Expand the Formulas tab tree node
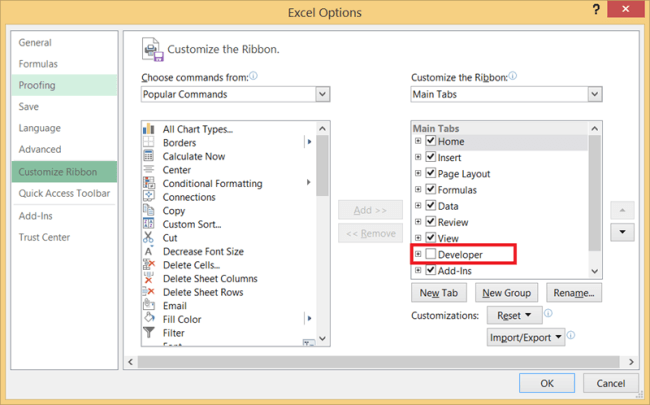Image resolution: width=650 pixels, height=405 pixels. click(418, 190)
